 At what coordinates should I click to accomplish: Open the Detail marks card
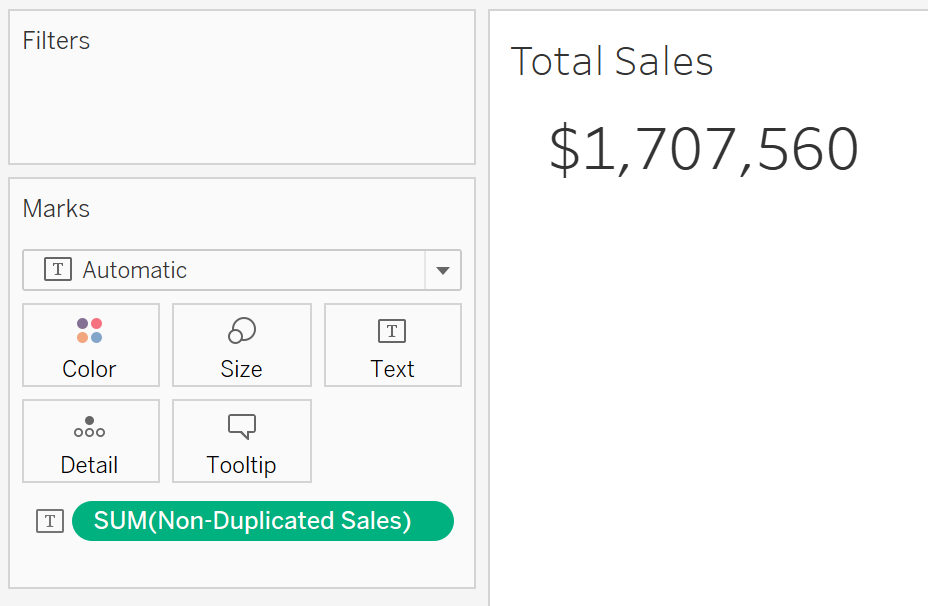pyautogui.click(x=91, y=441)
